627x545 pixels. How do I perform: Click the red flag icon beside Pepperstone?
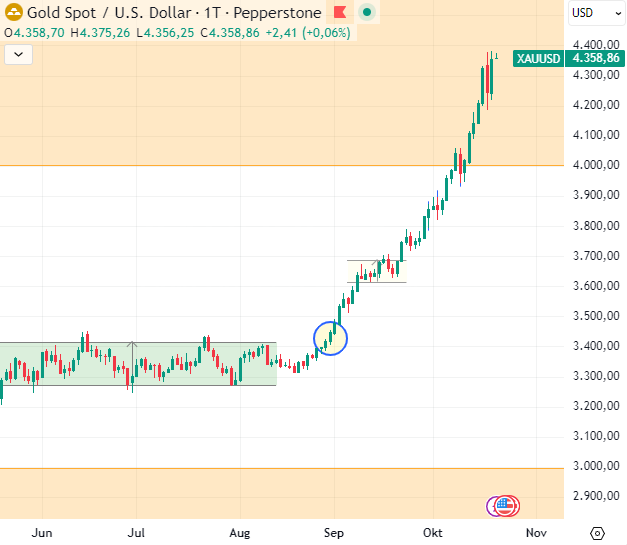(339, 13)
